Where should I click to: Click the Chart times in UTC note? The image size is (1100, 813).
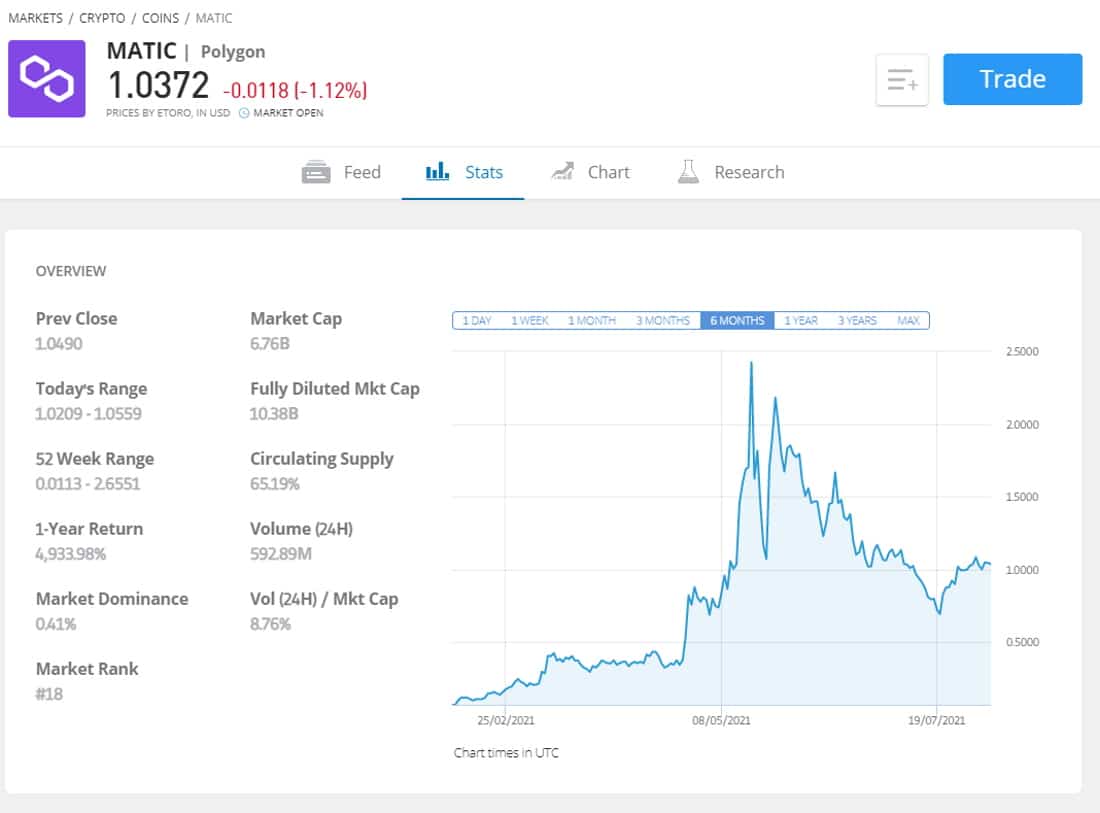click(506, 753)
